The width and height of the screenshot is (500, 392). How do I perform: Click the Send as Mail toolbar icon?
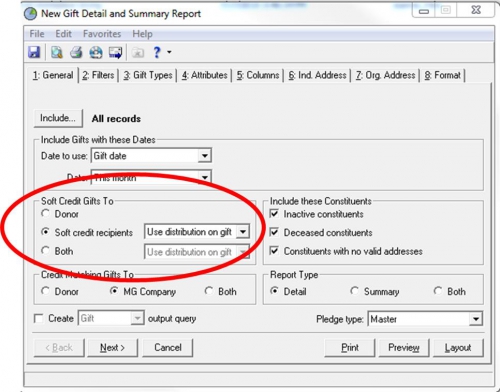point(115,52)
